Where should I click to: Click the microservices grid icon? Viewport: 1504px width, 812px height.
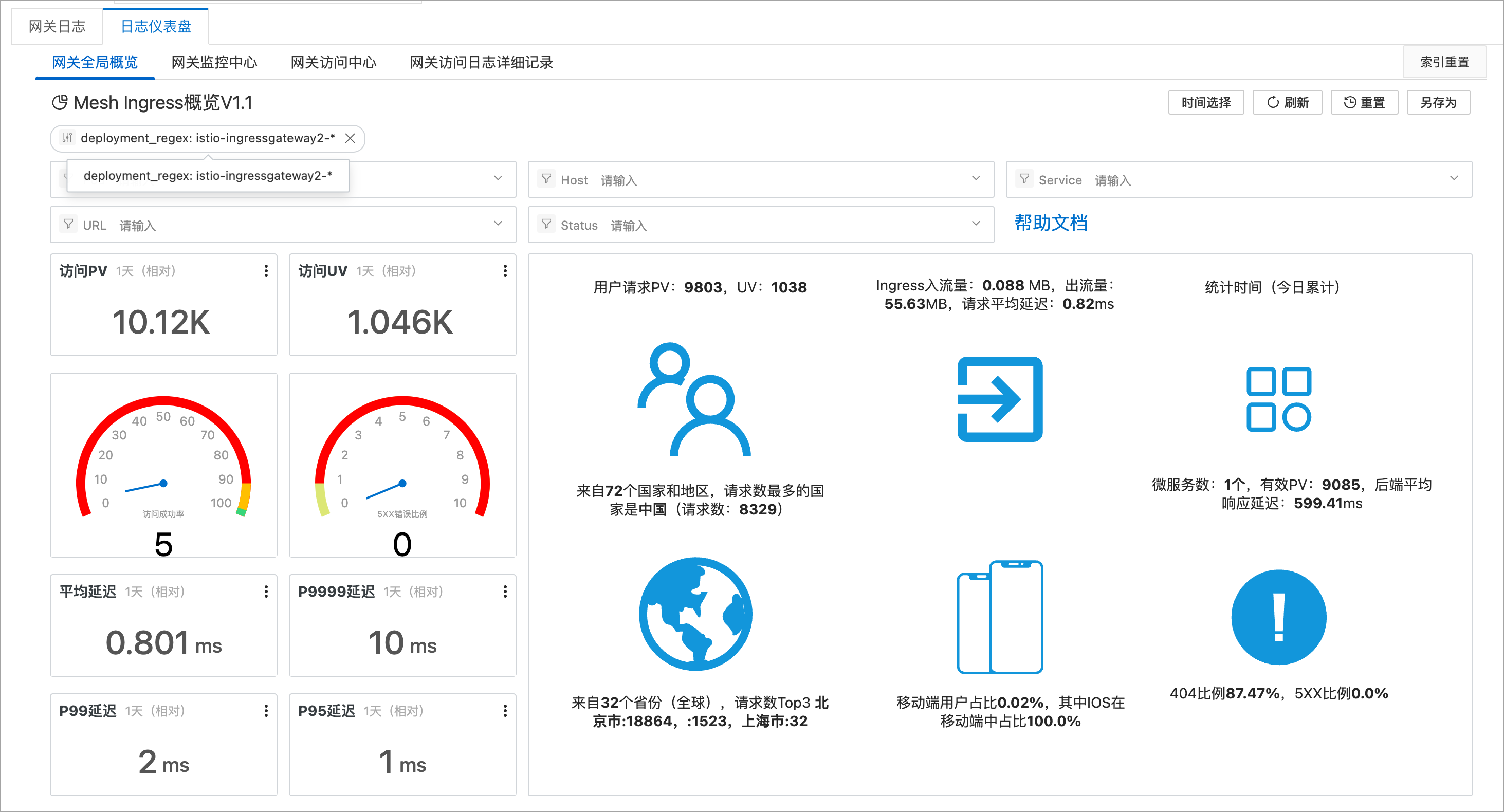[x=1279, y=399]
